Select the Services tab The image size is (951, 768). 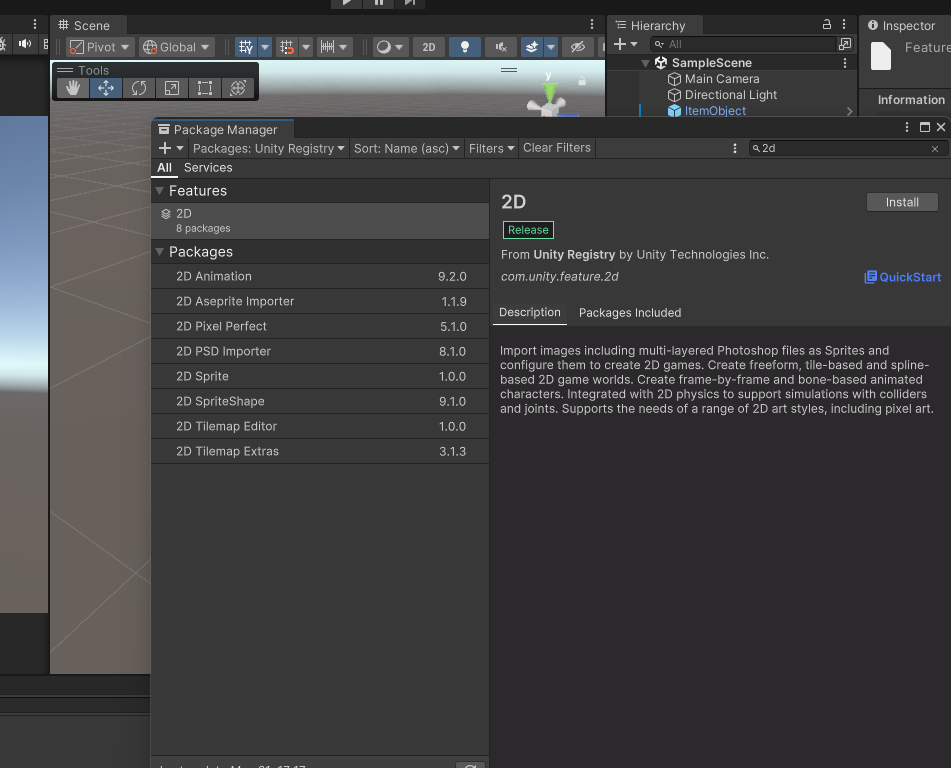208,167
